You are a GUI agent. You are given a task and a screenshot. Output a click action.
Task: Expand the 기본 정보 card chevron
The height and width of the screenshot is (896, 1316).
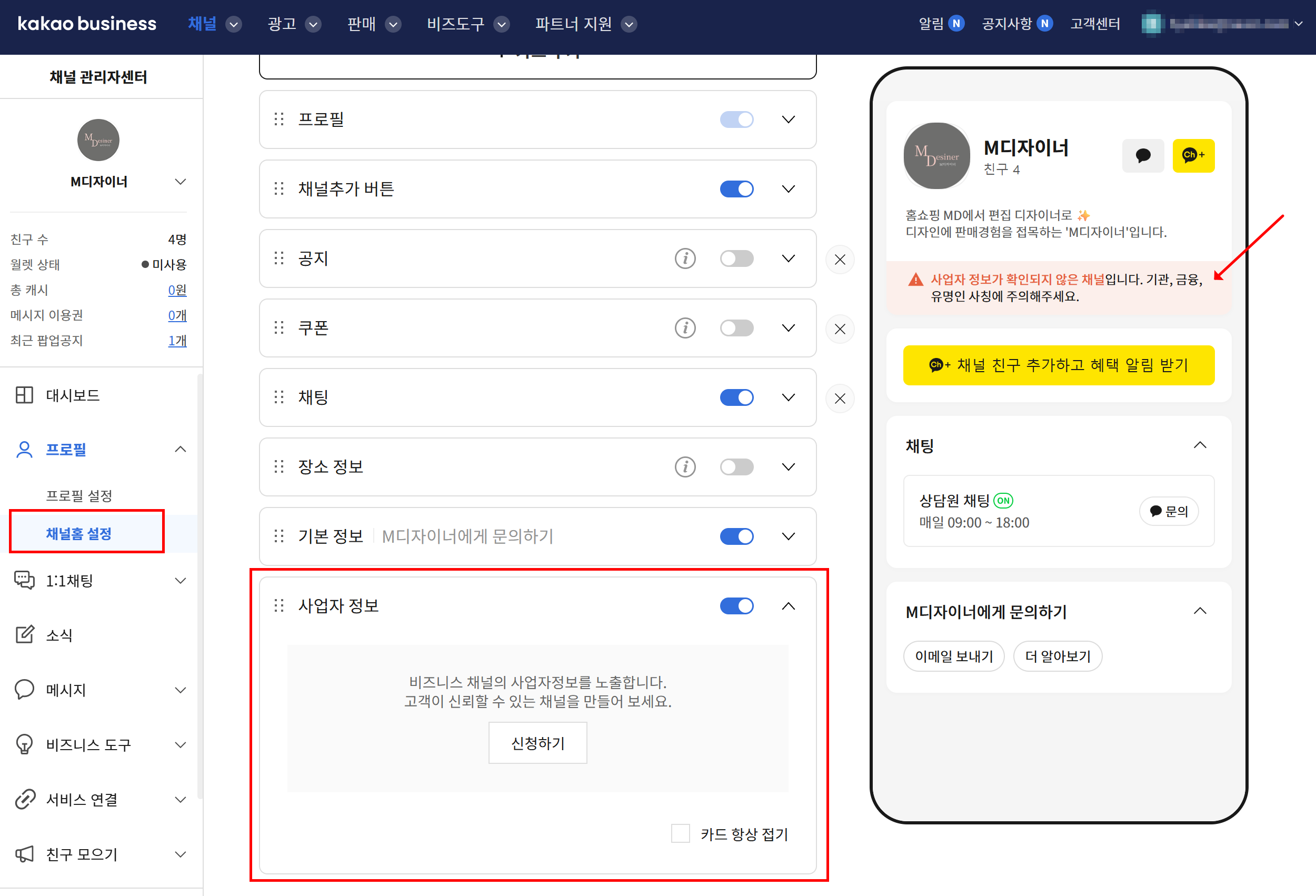coord(787,536)
